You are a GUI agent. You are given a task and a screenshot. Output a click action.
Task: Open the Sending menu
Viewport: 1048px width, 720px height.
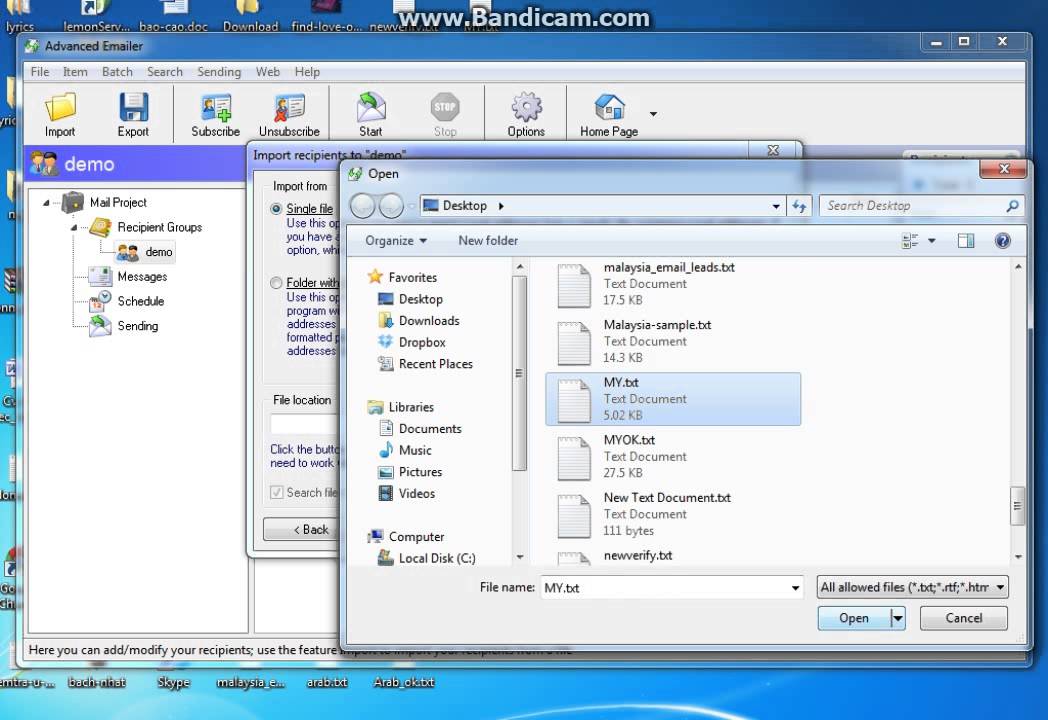[x=219, y=72]
